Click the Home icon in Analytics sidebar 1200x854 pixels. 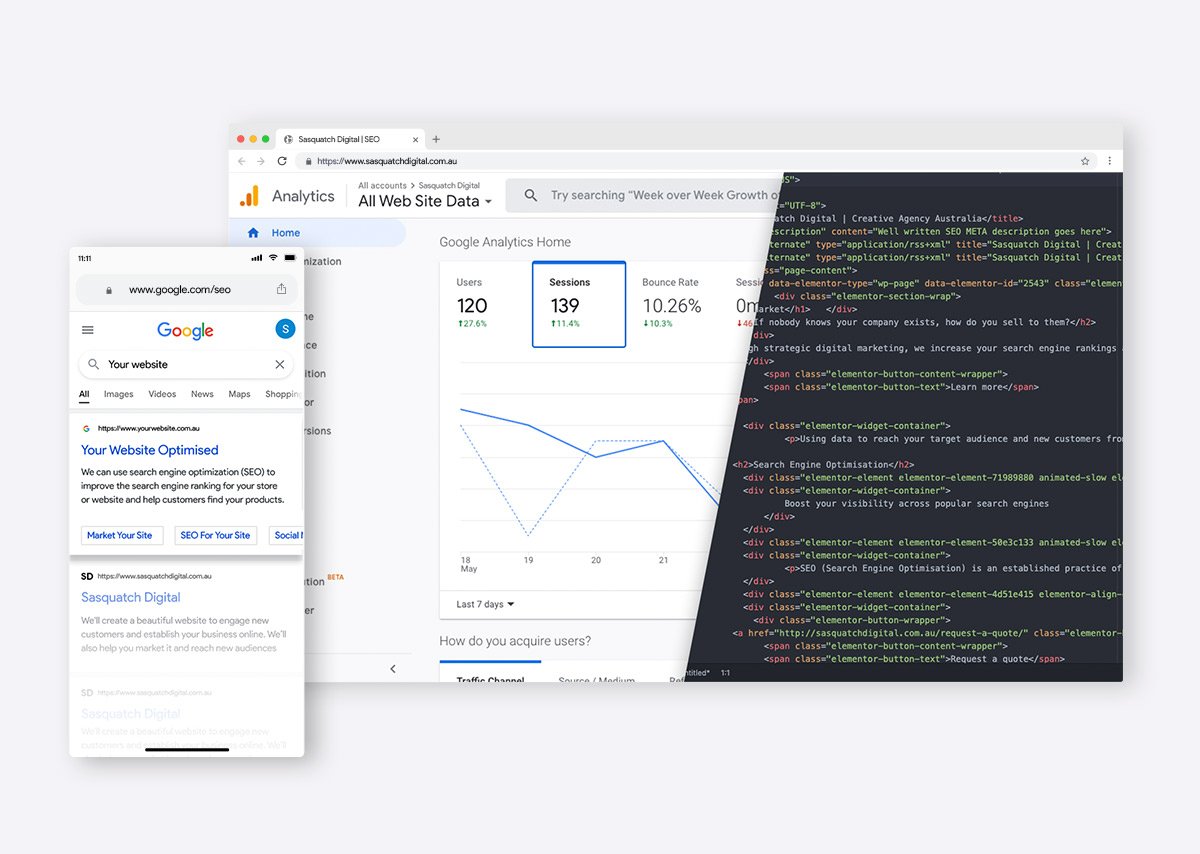click(x=253, y=233)
